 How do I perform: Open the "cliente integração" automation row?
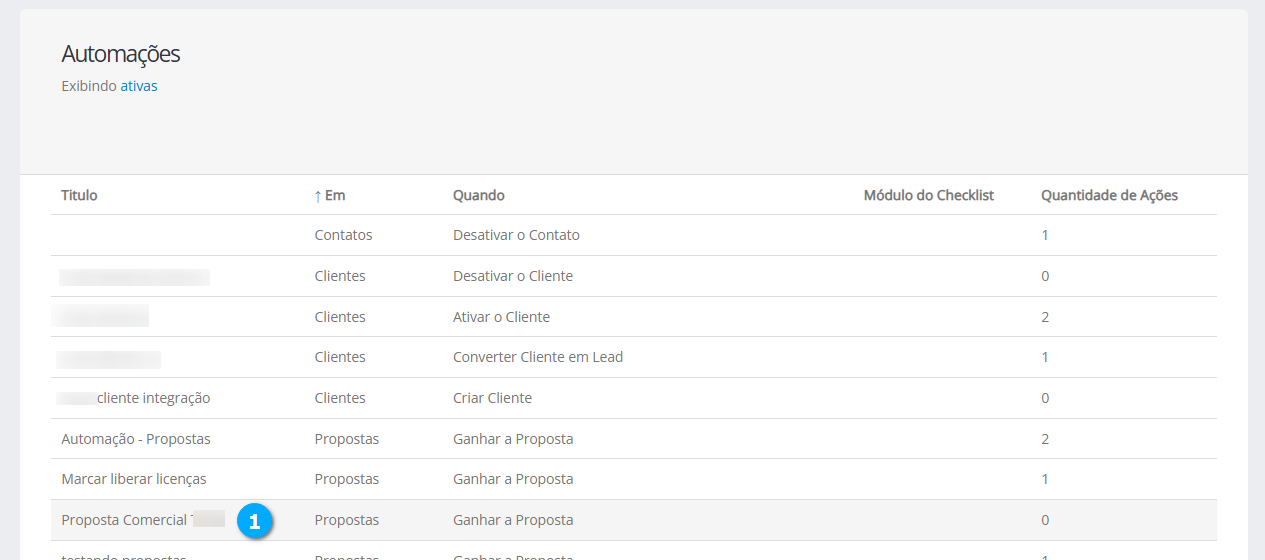pos(153,398)
